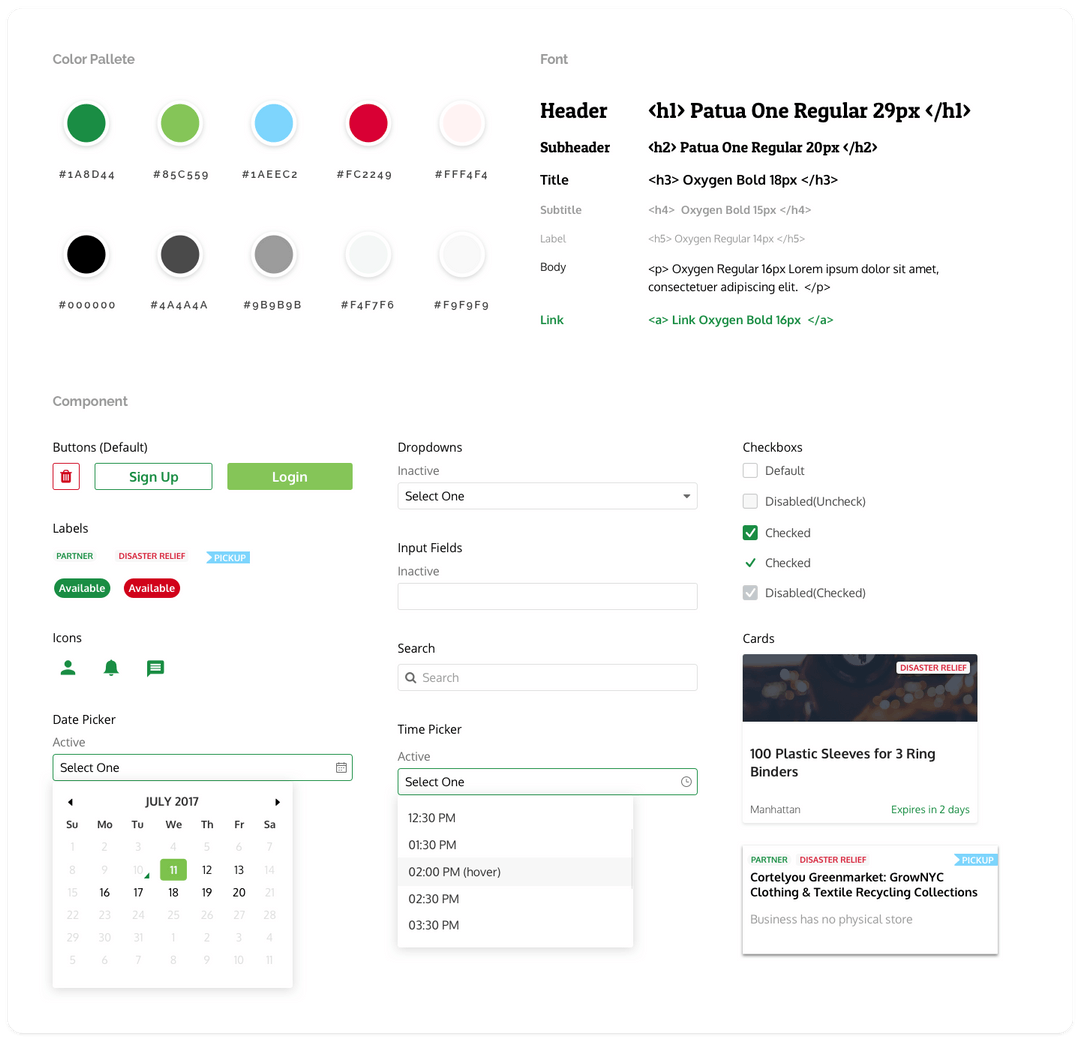Go to previous month in calendar
The height and width of the screenshot is (1052, 1080).
pyautogui.click(x=70, y=802)
